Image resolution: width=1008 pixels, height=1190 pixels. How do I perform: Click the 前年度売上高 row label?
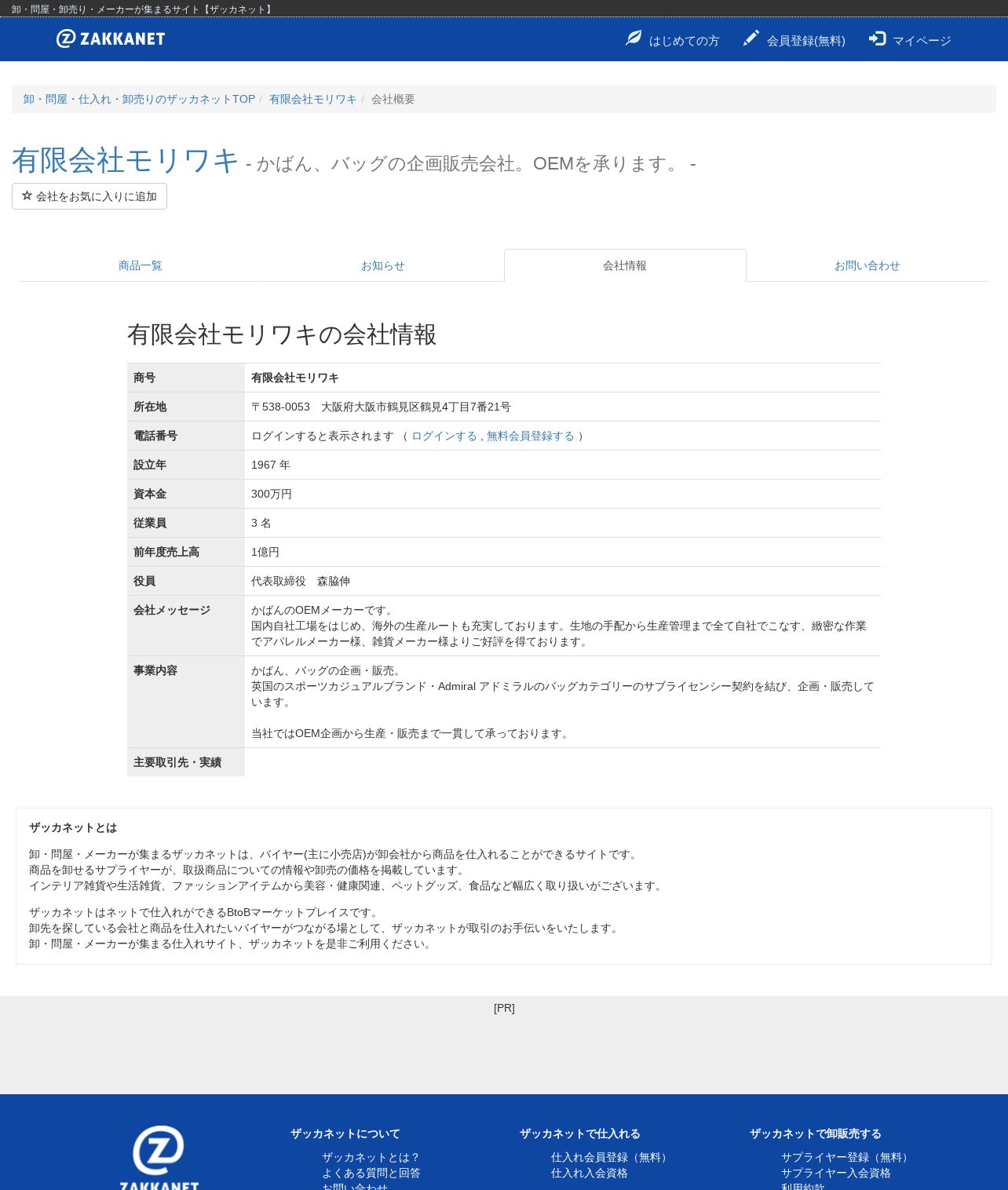[166, 552]
